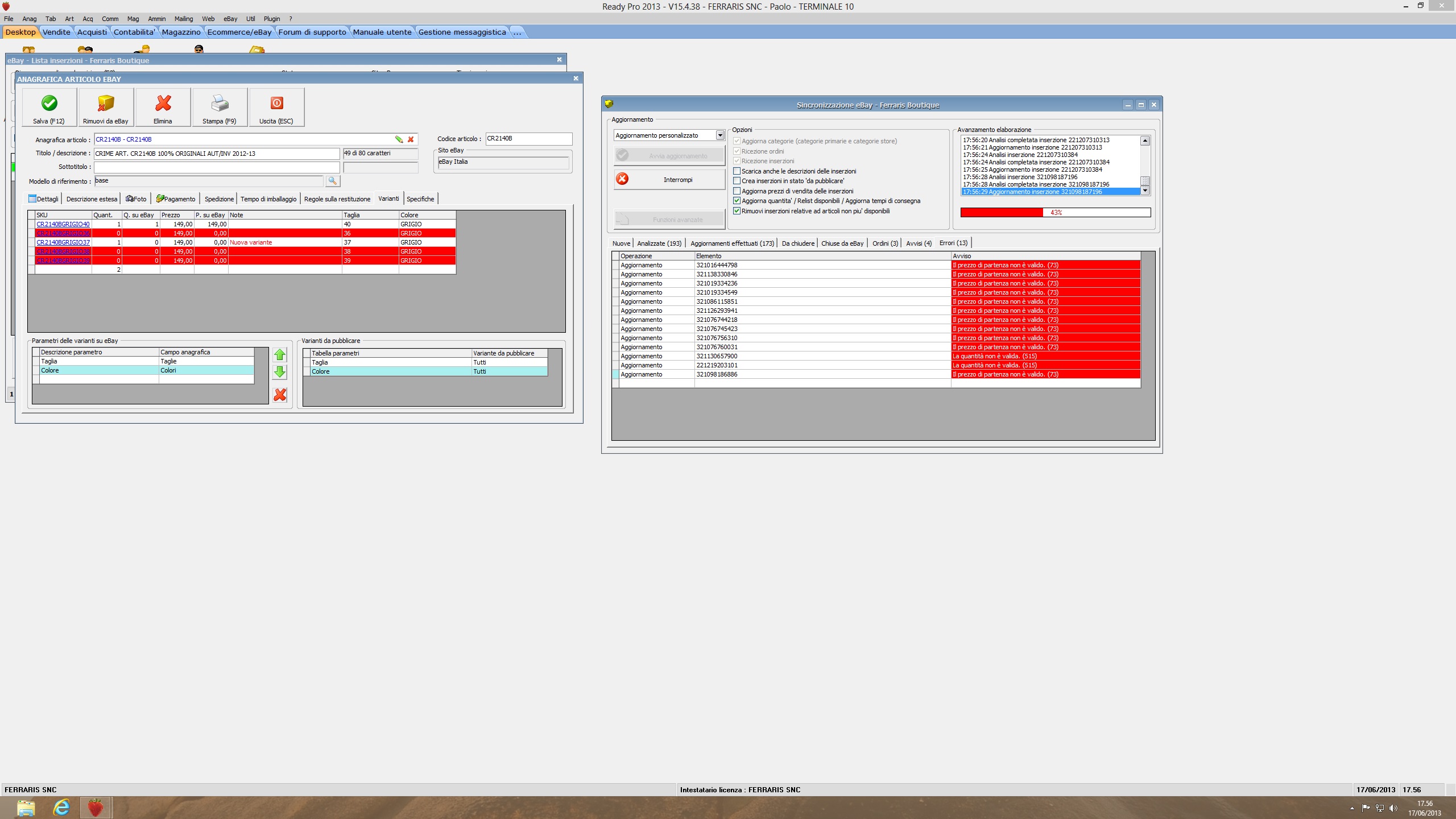Click the magnifier next to Modello di riferimento
1456x819 pixels.
point(333,181)
